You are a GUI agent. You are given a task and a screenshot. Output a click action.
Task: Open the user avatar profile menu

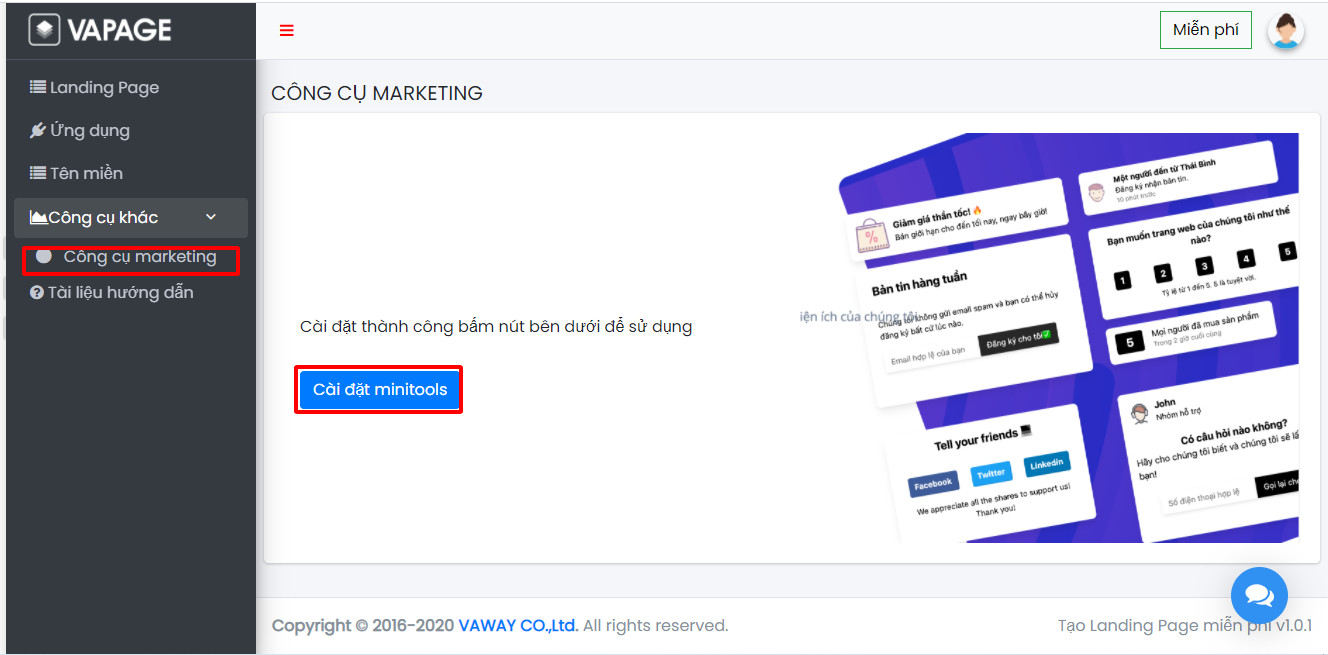1285,30
